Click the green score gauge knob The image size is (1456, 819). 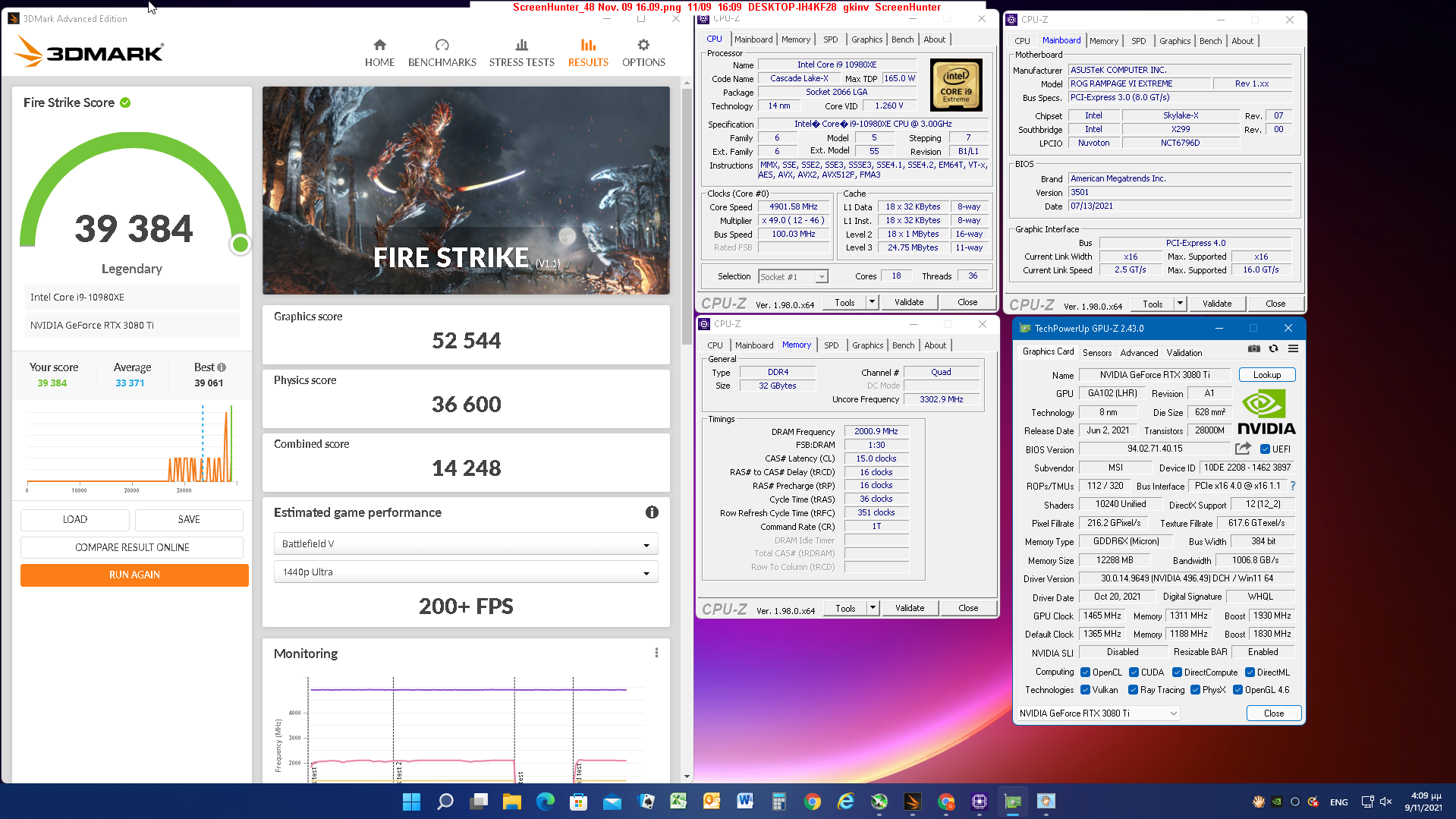(241, 244)
